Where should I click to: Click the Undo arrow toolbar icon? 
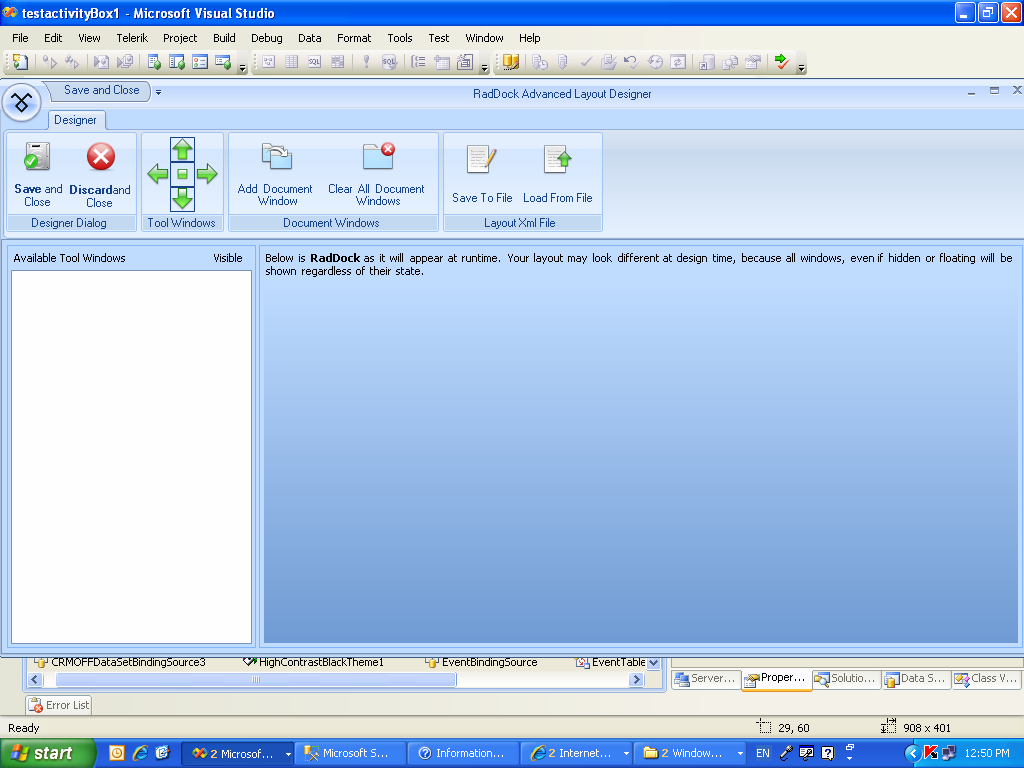click(630, 62)
